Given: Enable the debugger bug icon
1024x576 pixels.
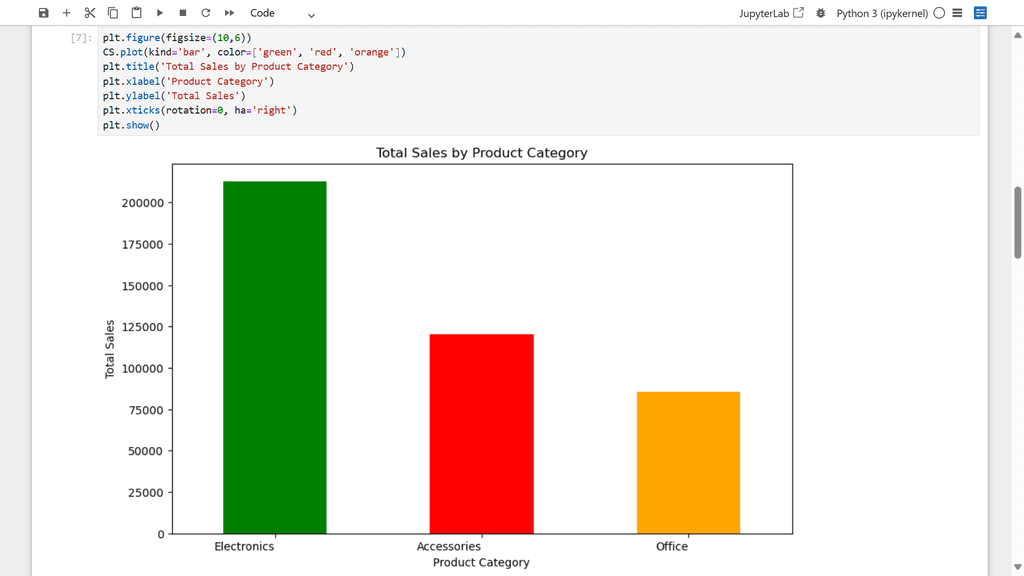Looking at the screenshot, I should click(x=821, y=13).
